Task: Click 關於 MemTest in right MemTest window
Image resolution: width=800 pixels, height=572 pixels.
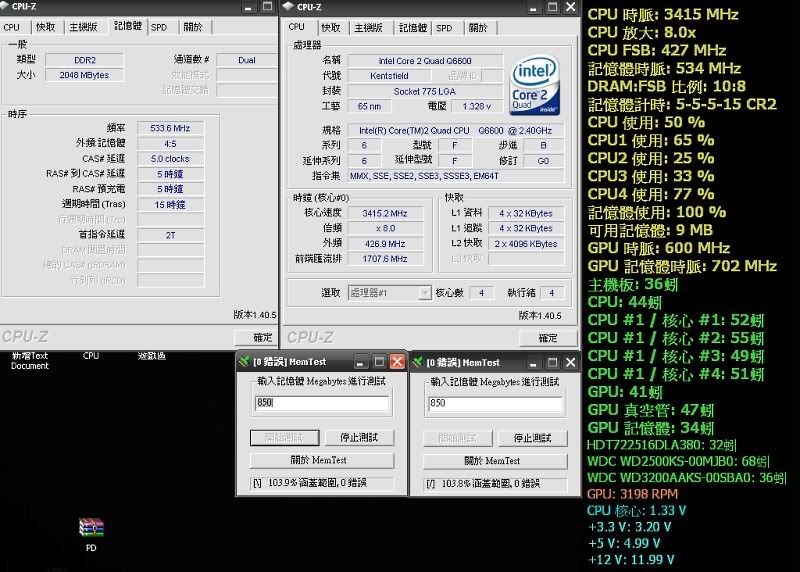Action: pyautogui.click(x=495, y=461)
